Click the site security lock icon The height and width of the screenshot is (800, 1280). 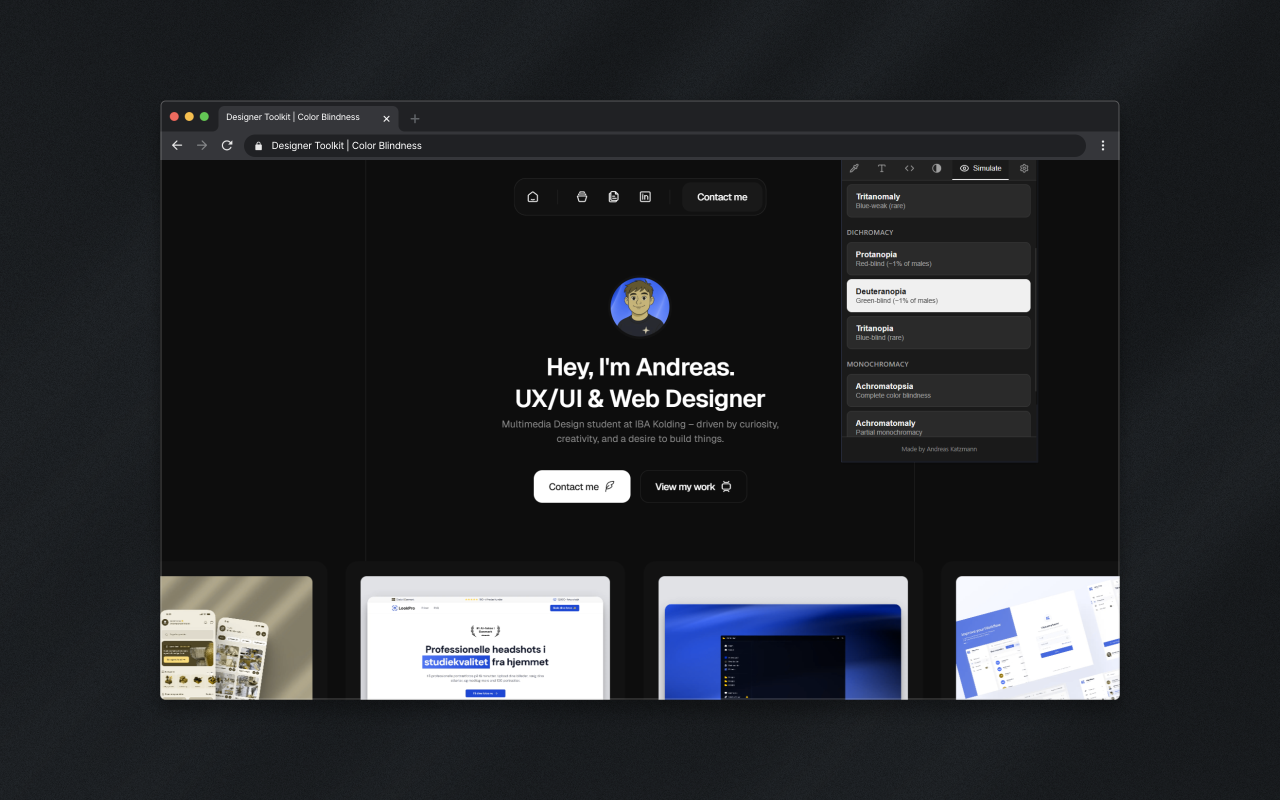pyautogui.click(x=258, y=145)
